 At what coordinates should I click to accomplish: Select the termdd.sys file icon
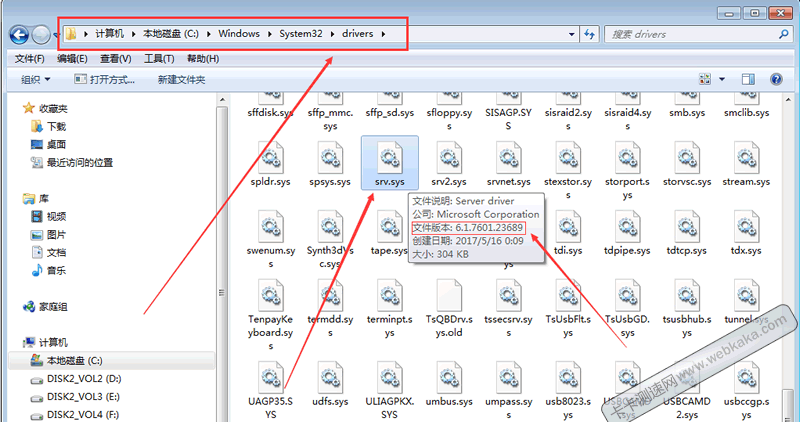[x=329, y=297]
